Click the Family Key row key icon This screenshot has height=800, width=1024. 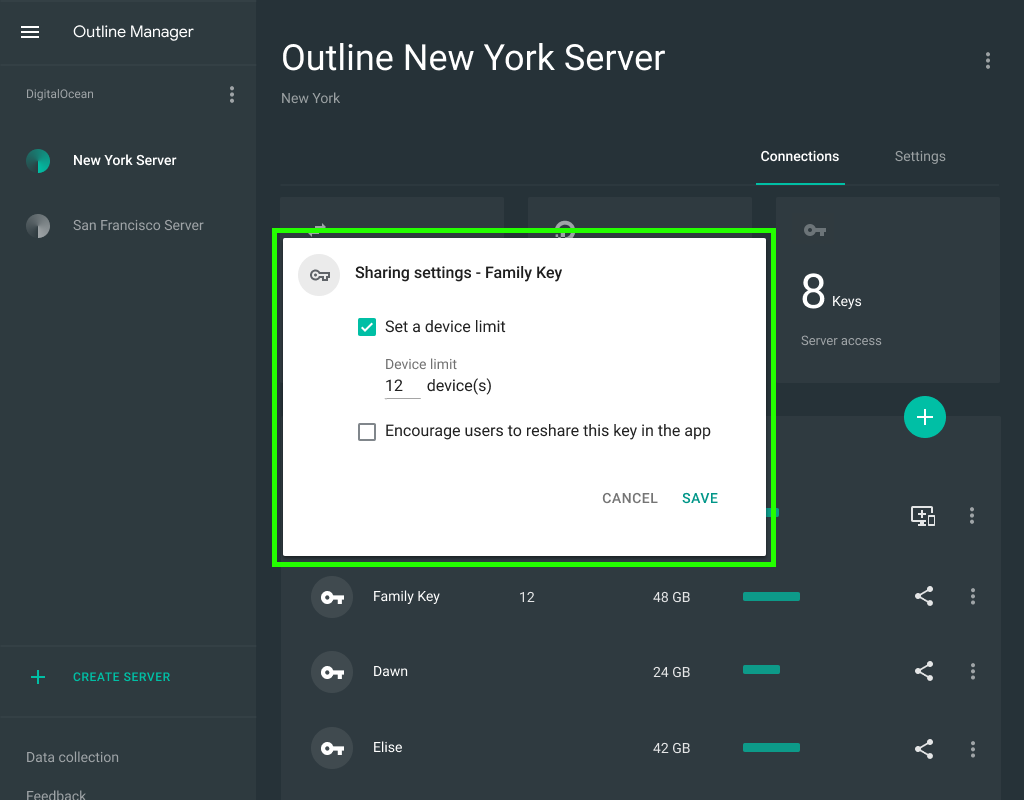point(332,597)
